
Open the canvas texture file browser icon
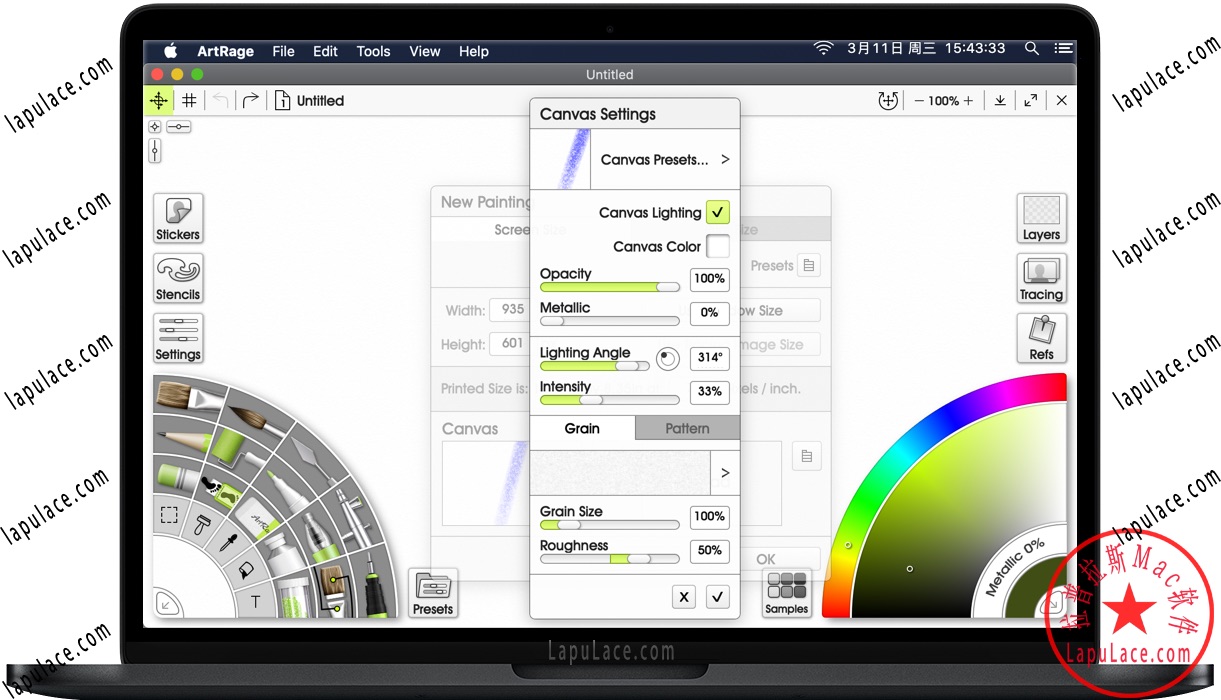coord(807,456)
